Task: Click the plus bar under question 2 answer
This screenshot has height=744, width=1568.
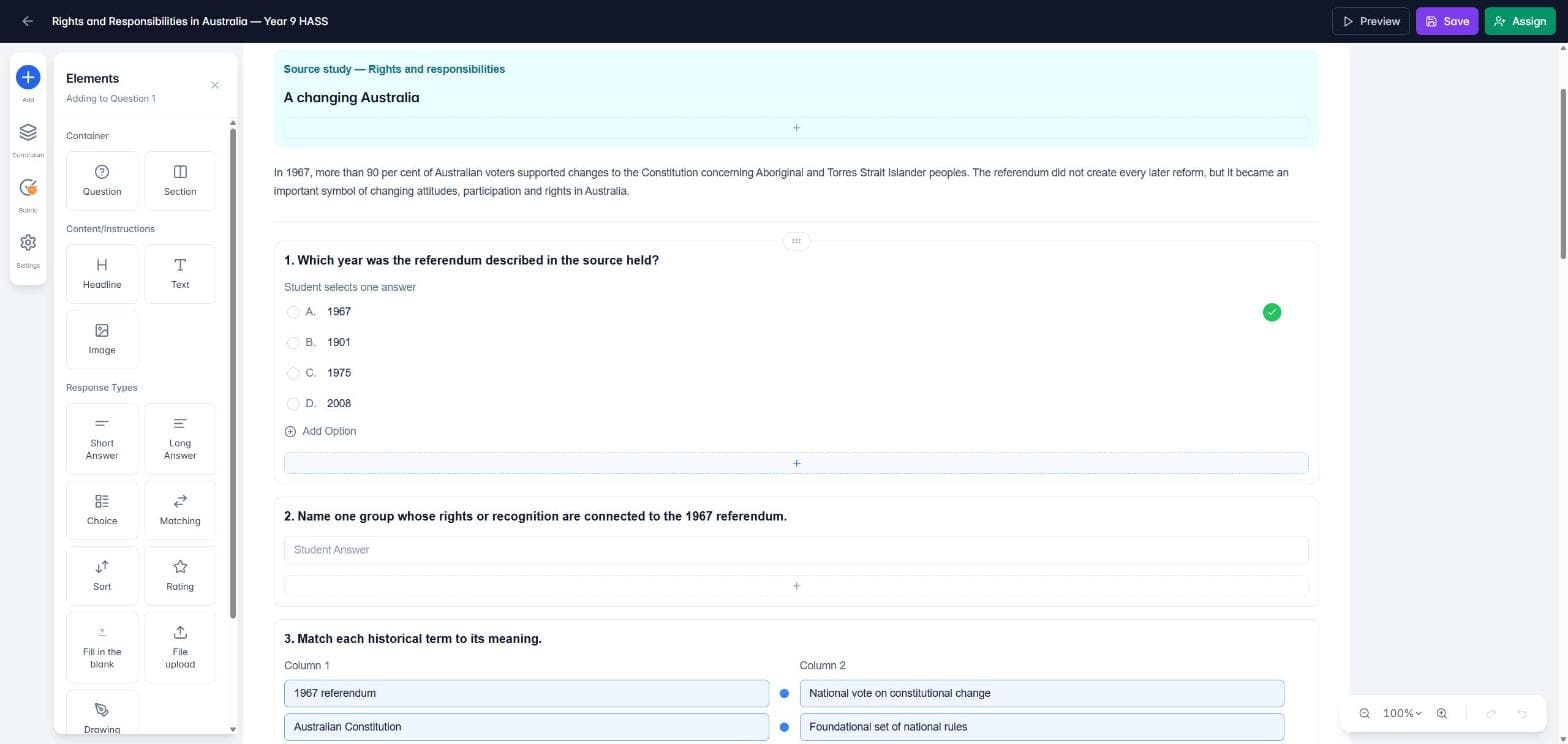Action: pos(796,586)
